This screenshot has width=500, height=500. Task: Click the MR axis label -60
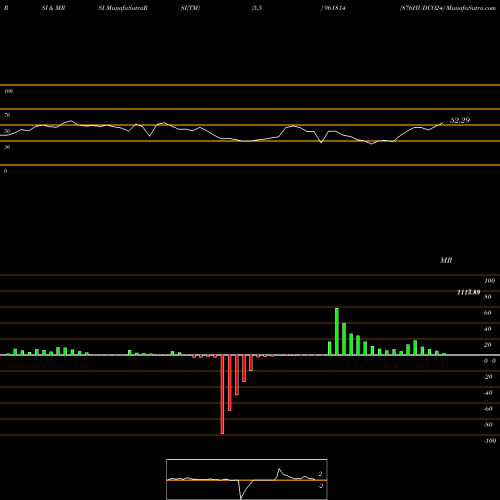[x=488, y=409]
